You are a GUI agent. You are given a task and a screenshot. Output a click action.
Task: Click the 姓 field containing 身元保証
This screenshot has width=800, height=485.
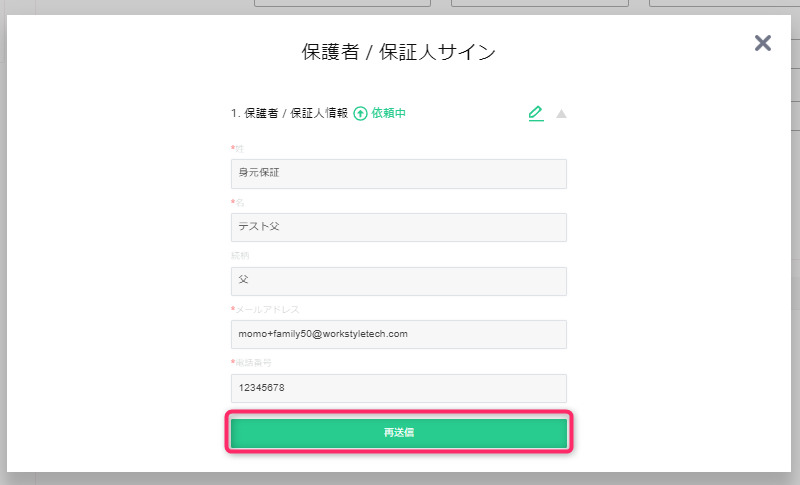[x=398, y=174]
